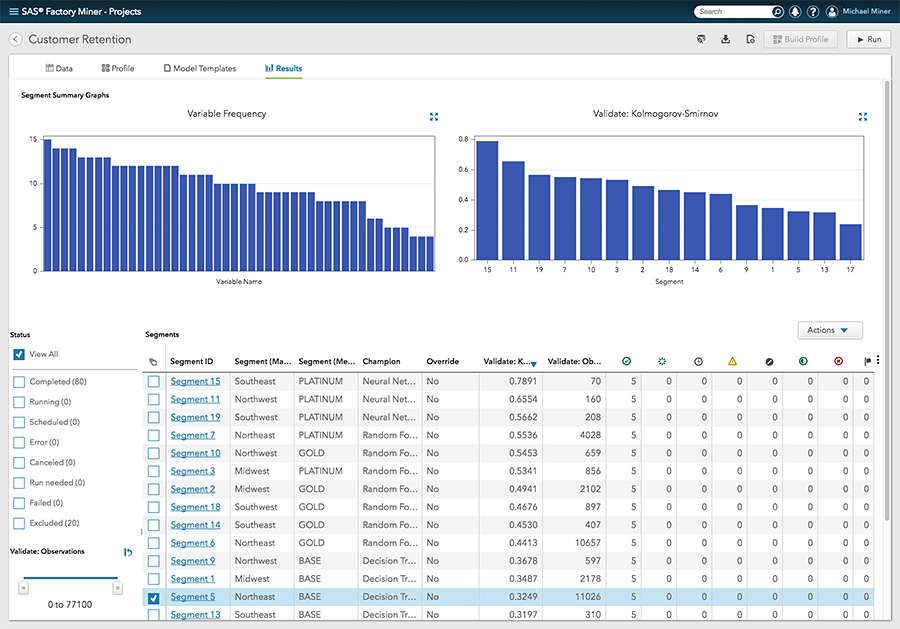Maximize the Kolmogorov-Smirnov graph
The height and width of the screenshot is (629, 900).
click(862, 117)
